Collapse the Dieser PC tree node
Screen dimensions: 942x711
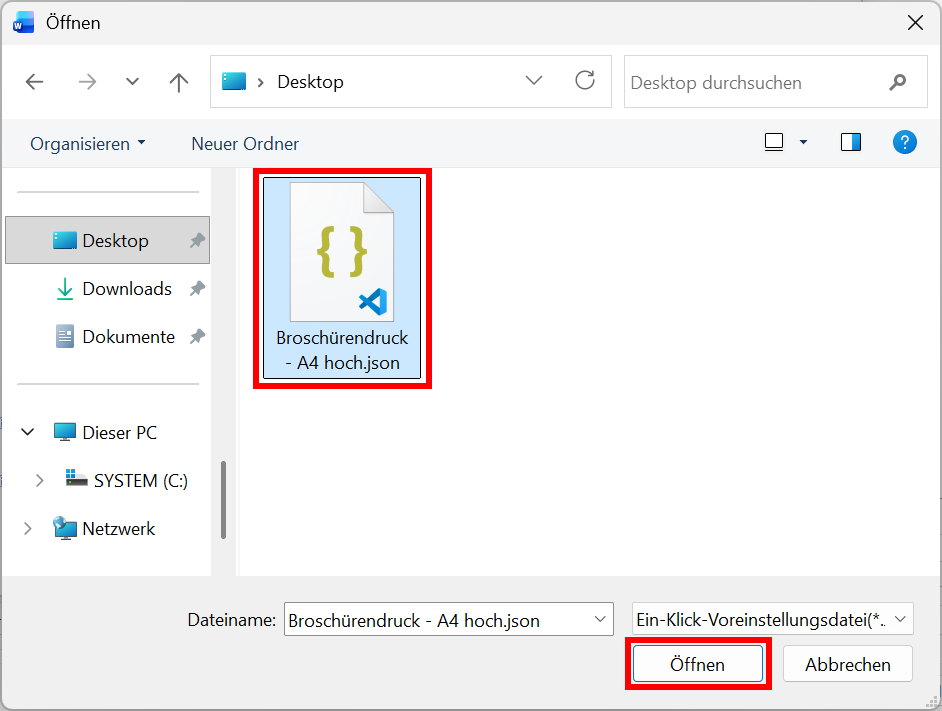[28, 433]
